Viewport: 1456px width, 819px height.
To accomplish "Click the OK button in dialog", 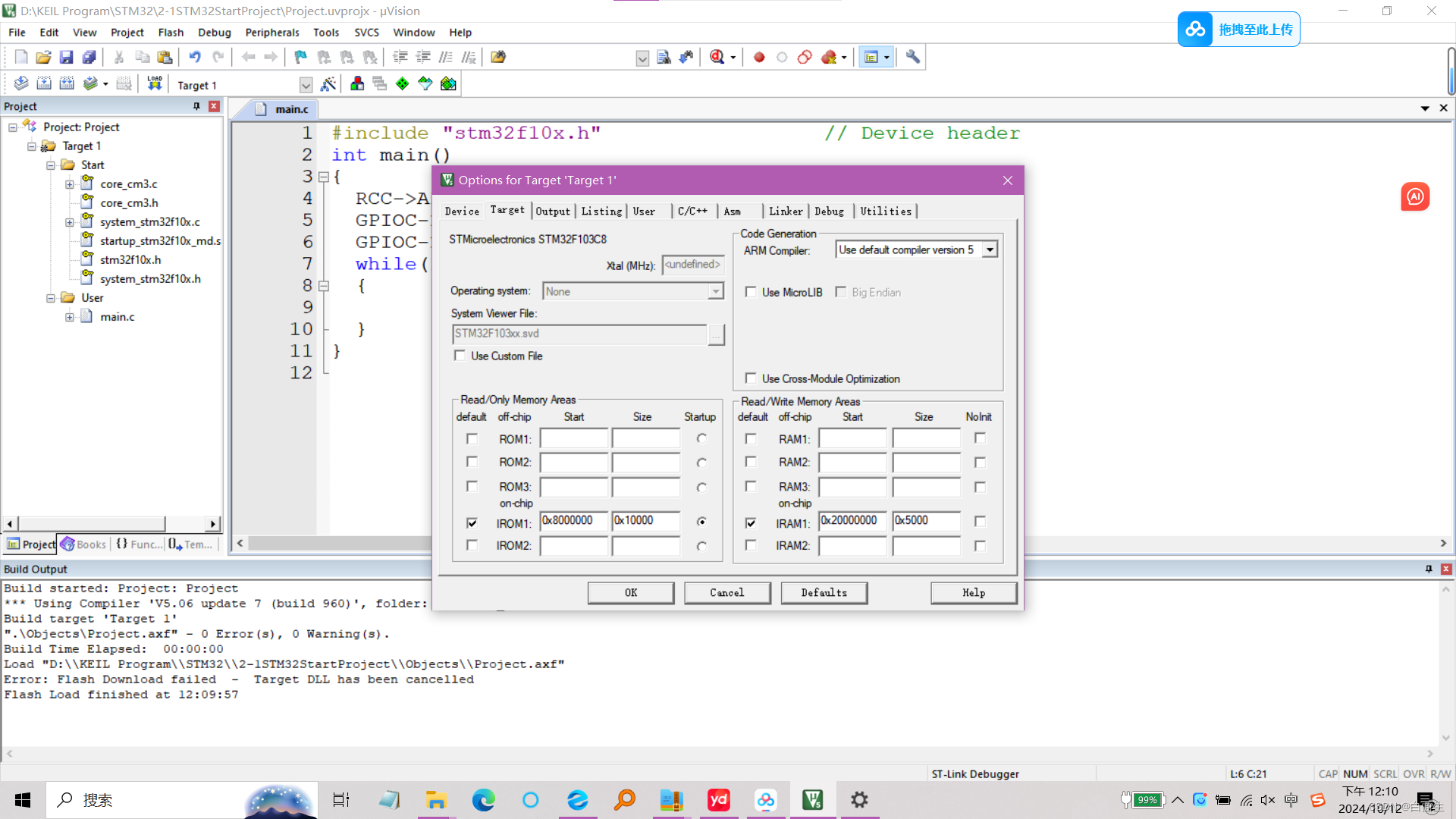I will (x=630, y=593).
